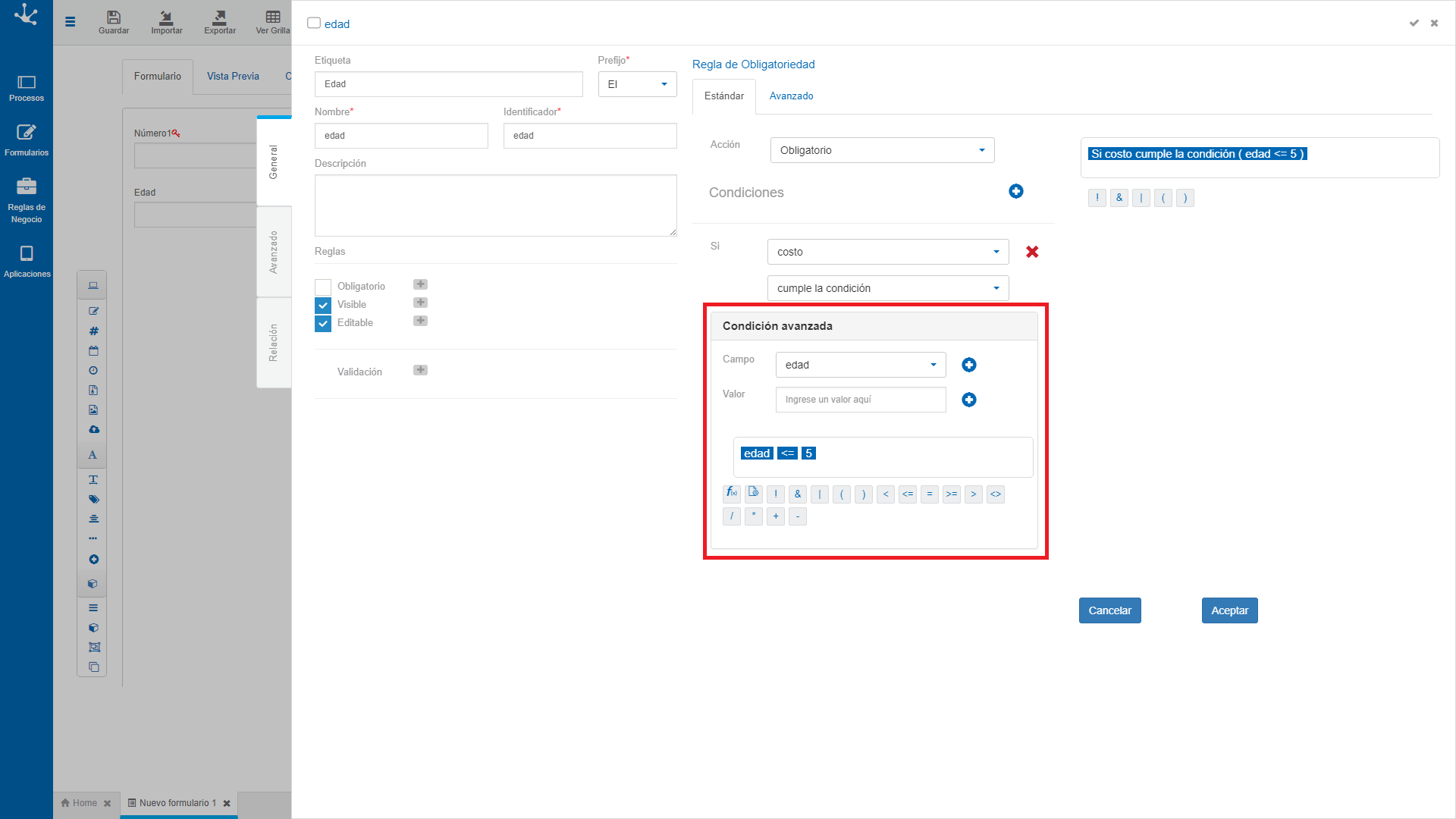Click the Nombre input field
1456x819 pixels.
[x=401, y=136]
